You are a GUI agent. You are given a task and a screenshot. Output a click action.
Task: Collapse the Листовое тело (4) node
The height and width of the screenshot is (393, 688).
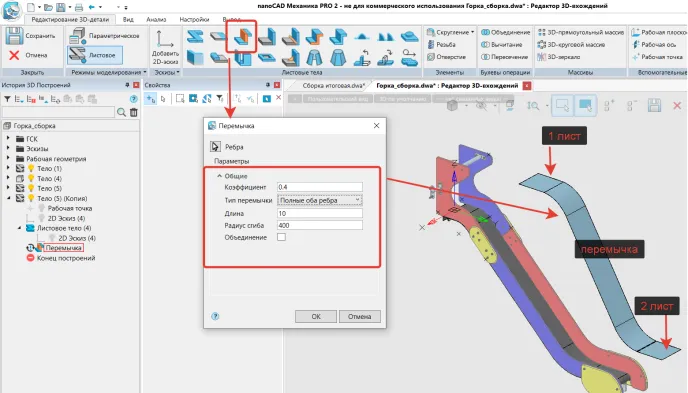pos(19,228)
